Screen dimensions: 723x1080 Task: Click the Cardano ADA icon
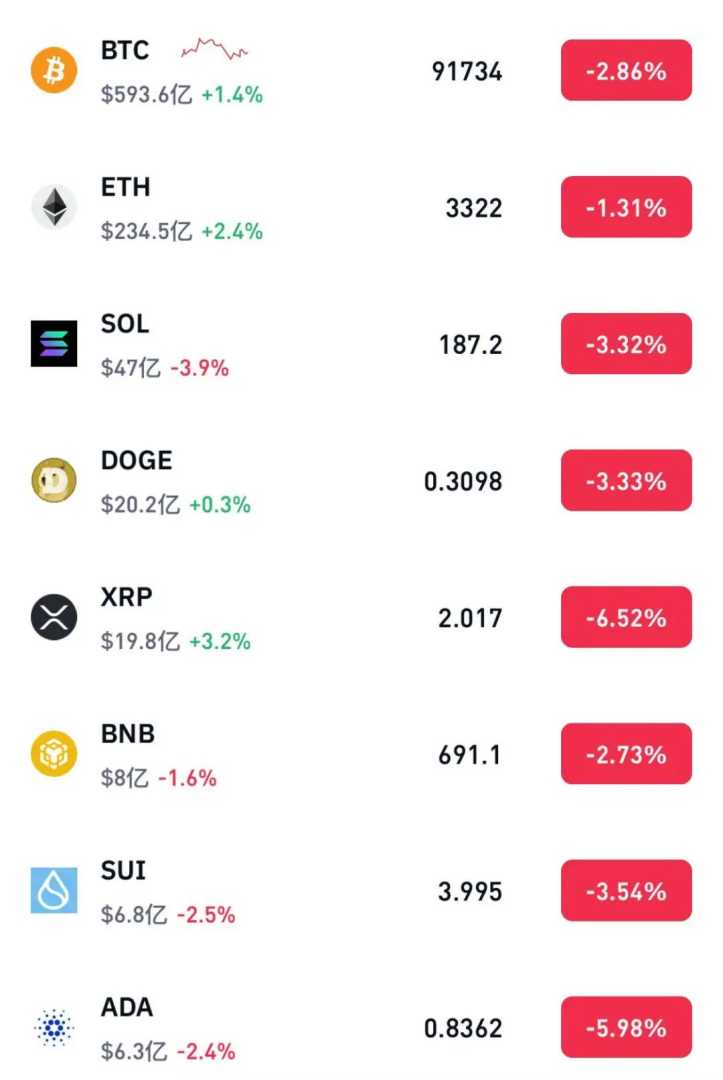tap(54, 1027)
